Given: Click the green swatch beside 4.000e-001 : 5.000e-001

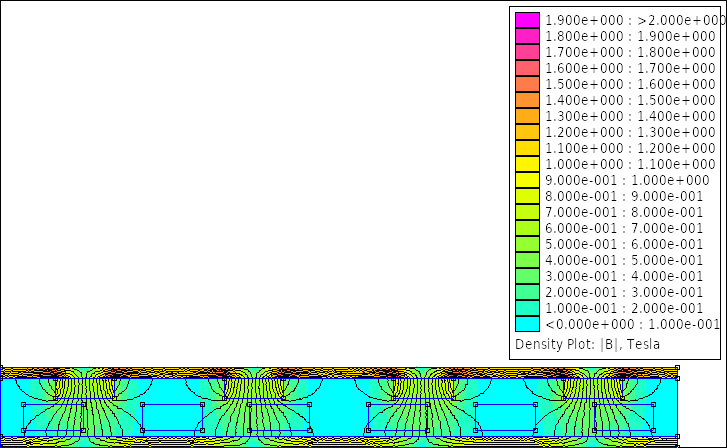Looking at the screenshot, I should [x=527, y=260].
